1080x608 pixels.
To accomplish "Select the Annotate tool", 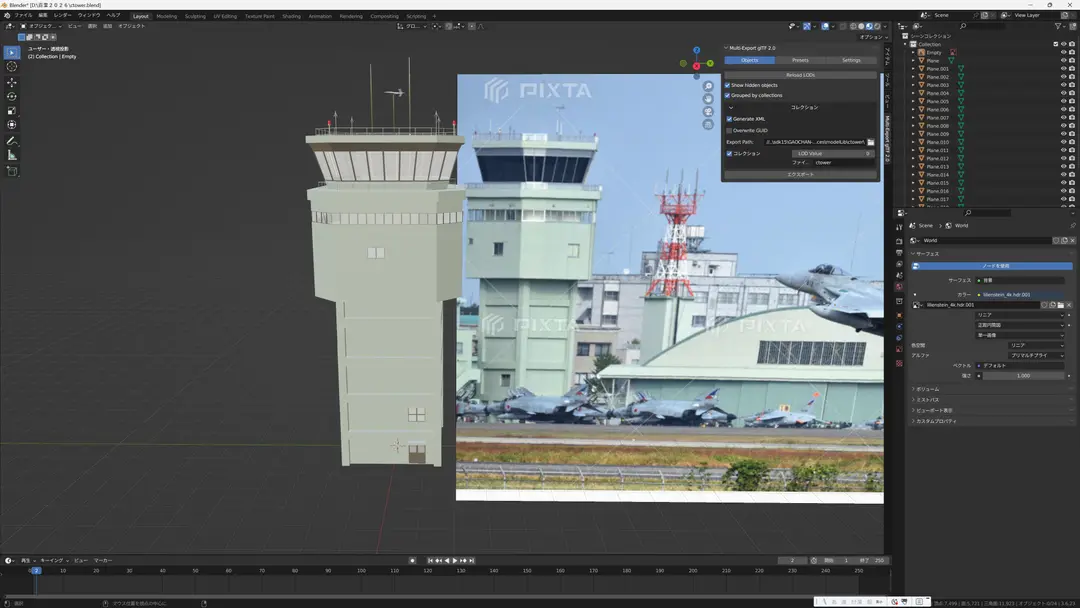I will [x=12, y=141].
